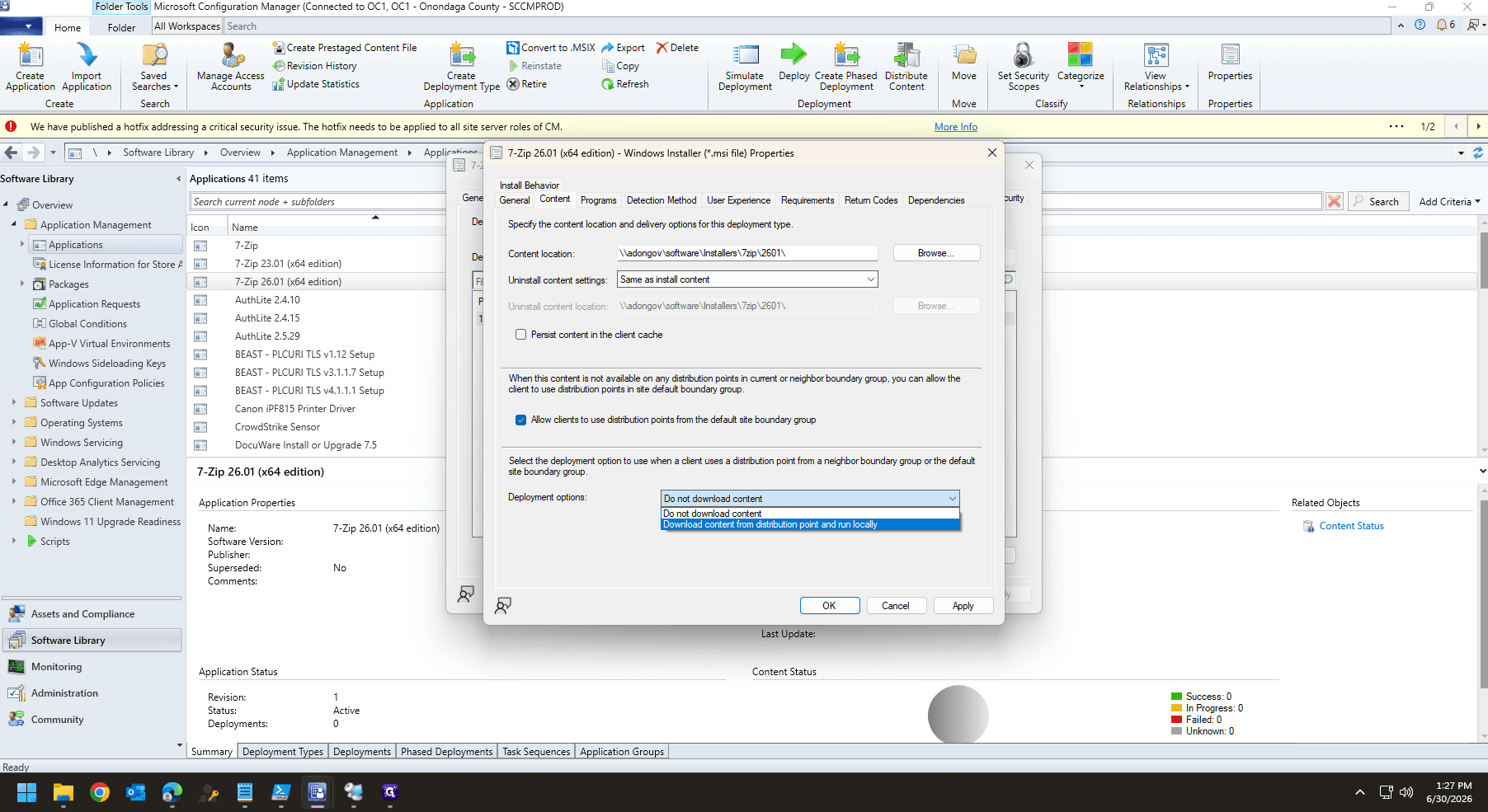The height and width of the screenshot is (812, 1488).
Task: Click the Content location path field
Action: pos(747,253)
